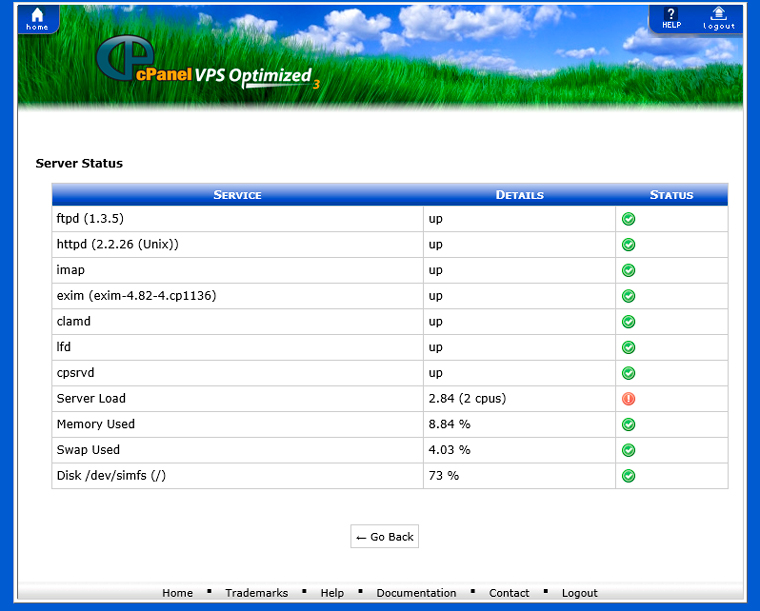Click green status icon for Disk /dev/simfs
The width and height of the screenshot is (760, 611).
click(629, 476)
